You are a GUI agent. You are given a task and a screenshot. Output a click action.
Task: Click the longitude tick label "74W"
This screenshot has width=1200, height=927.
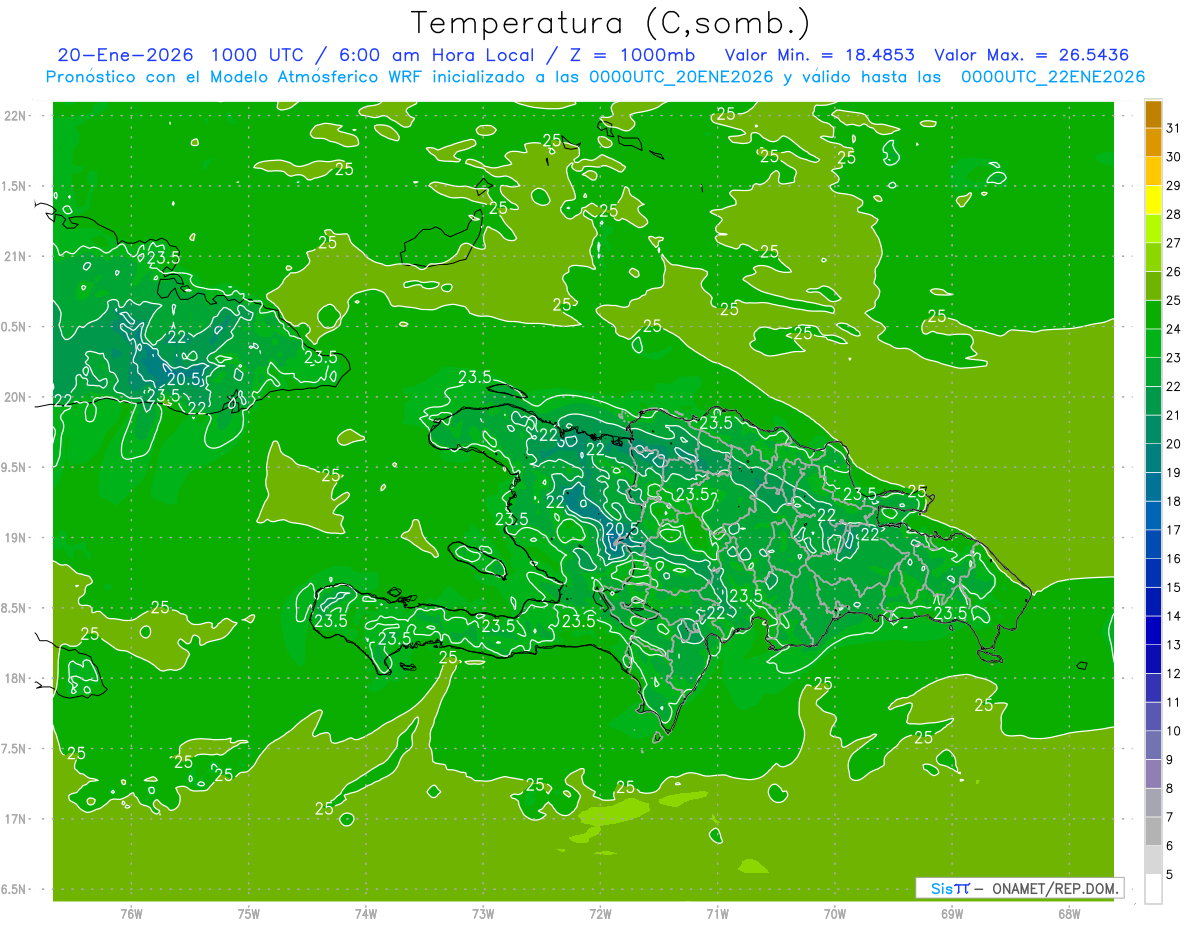point(366,914)
